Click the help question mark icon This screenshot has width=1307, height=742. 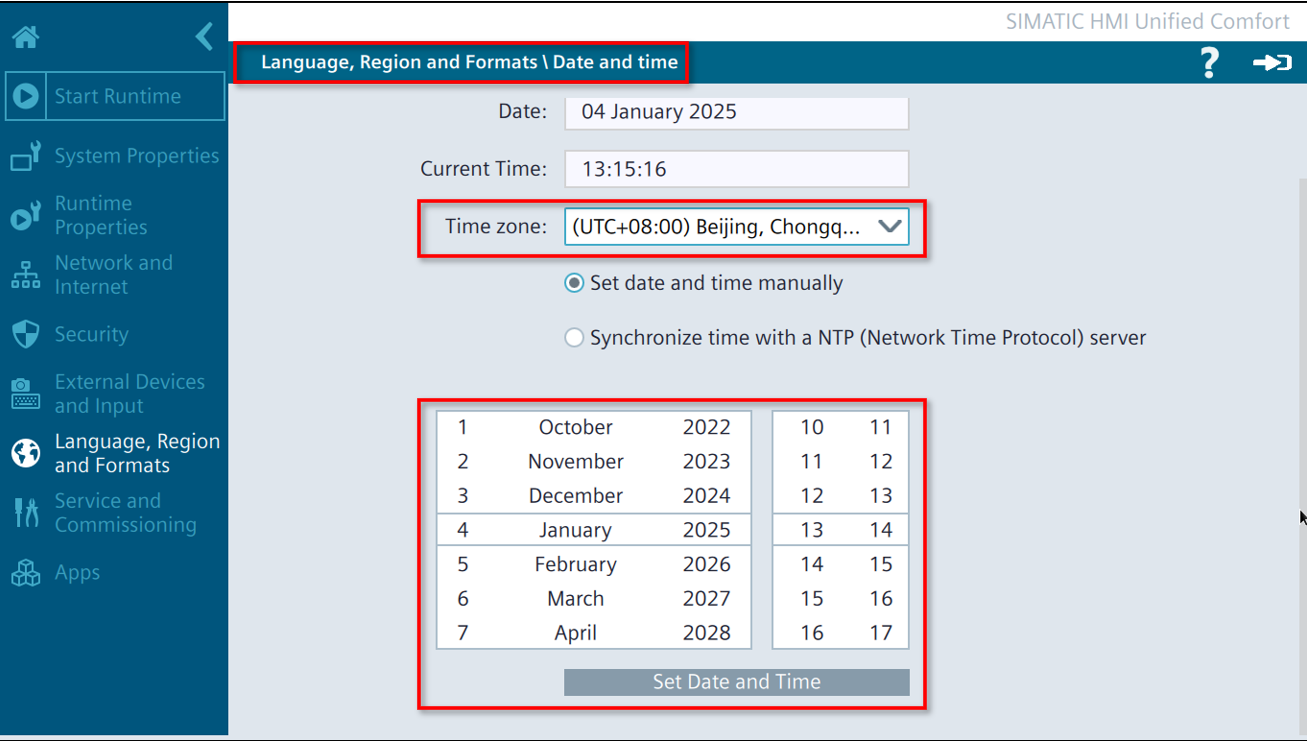1209,63
